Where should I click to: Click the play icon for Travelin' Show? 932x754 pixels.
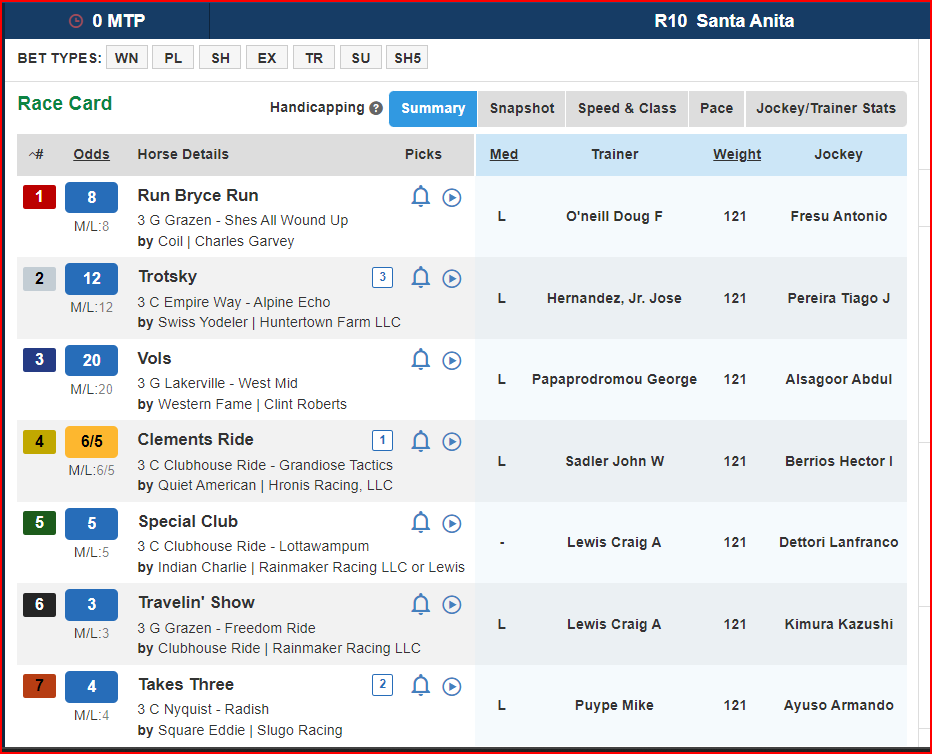pyautogui.click(x=452, y=604)
